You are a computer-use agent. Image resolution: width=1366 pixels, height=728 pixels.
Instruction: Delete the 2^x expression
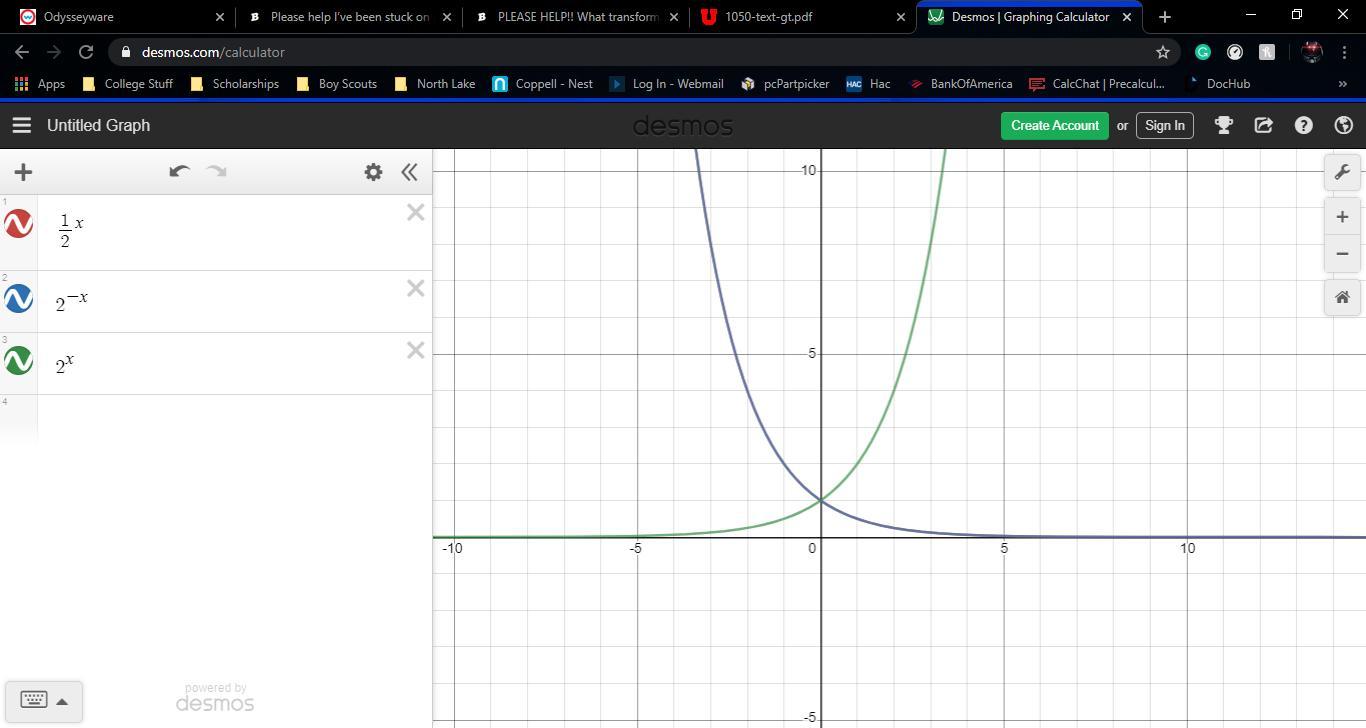click(415, 350)
